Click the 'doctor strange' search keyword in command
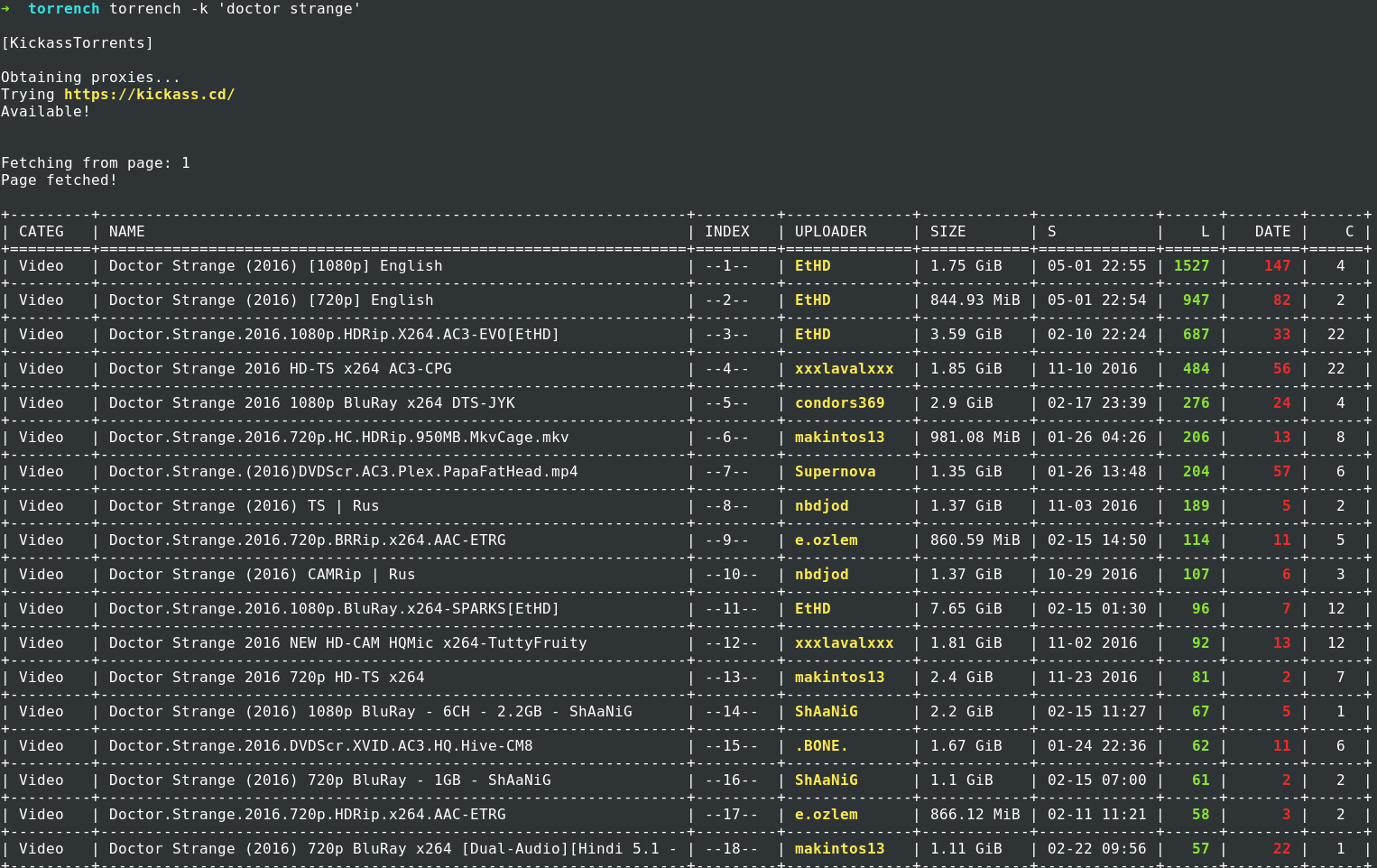Viewport: 1377px width, 868px height. 290,8
